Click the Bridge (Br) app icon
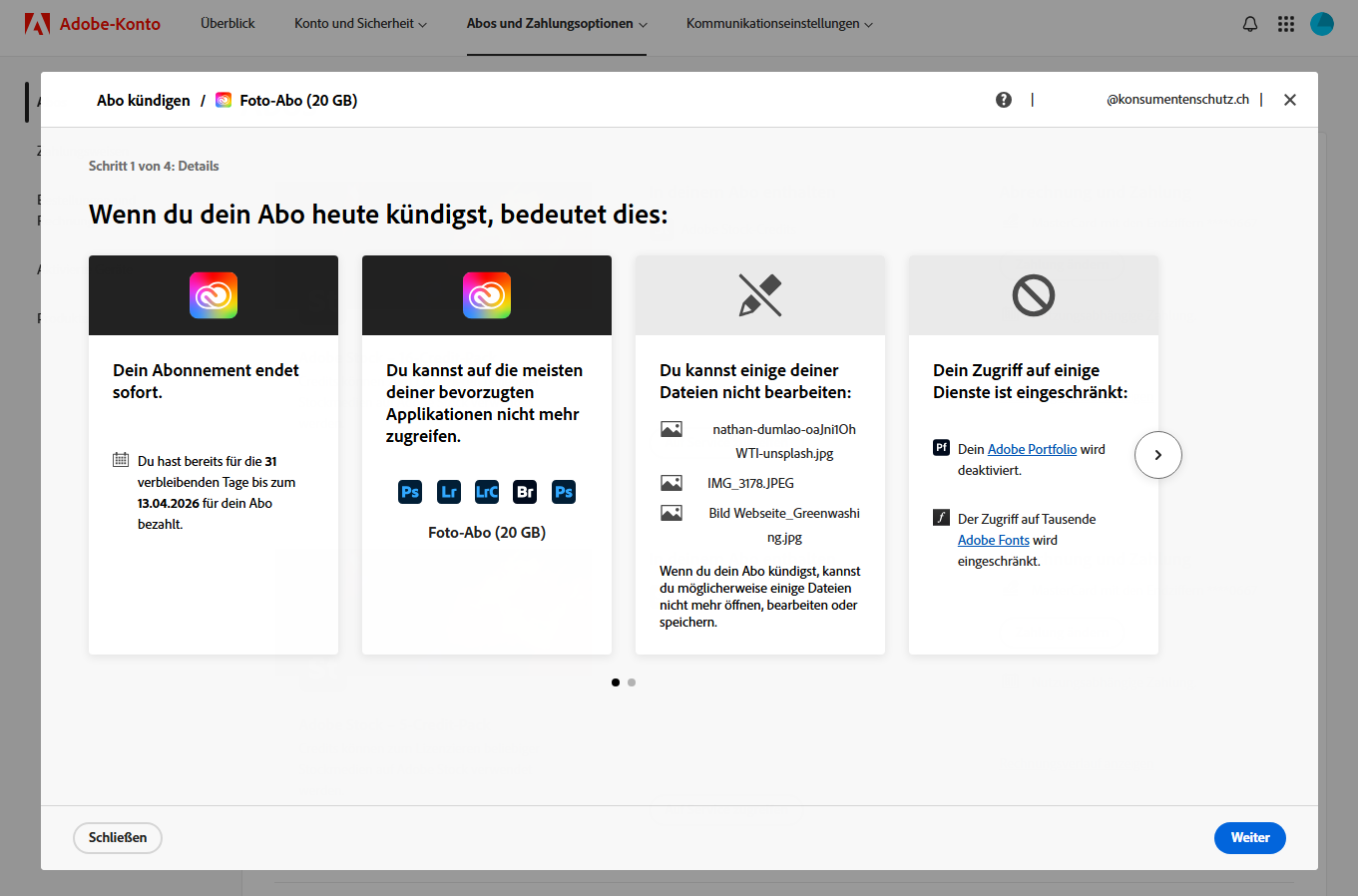Image resolution: width=1358 pixels, height=896 pixels. [x=525, y=492]
